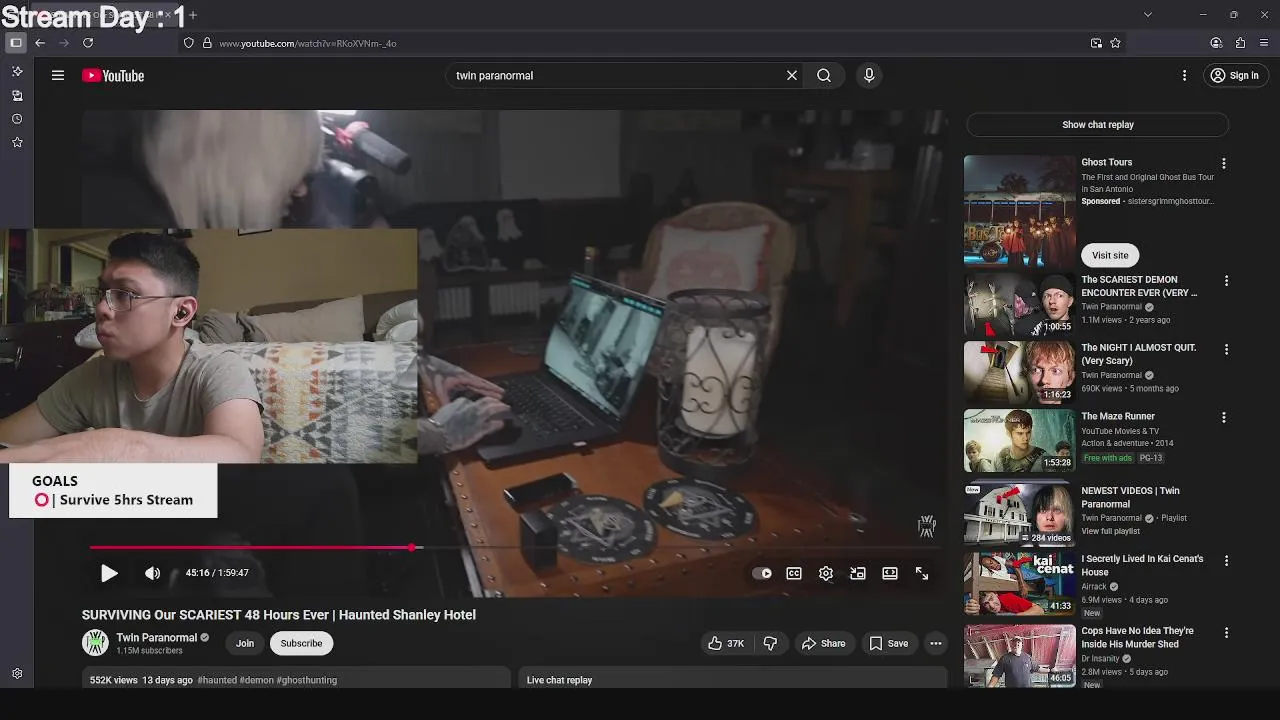Toggle the autoplay switch
Viewport: 1280px width, 720px height.
[x=762, y=573]
